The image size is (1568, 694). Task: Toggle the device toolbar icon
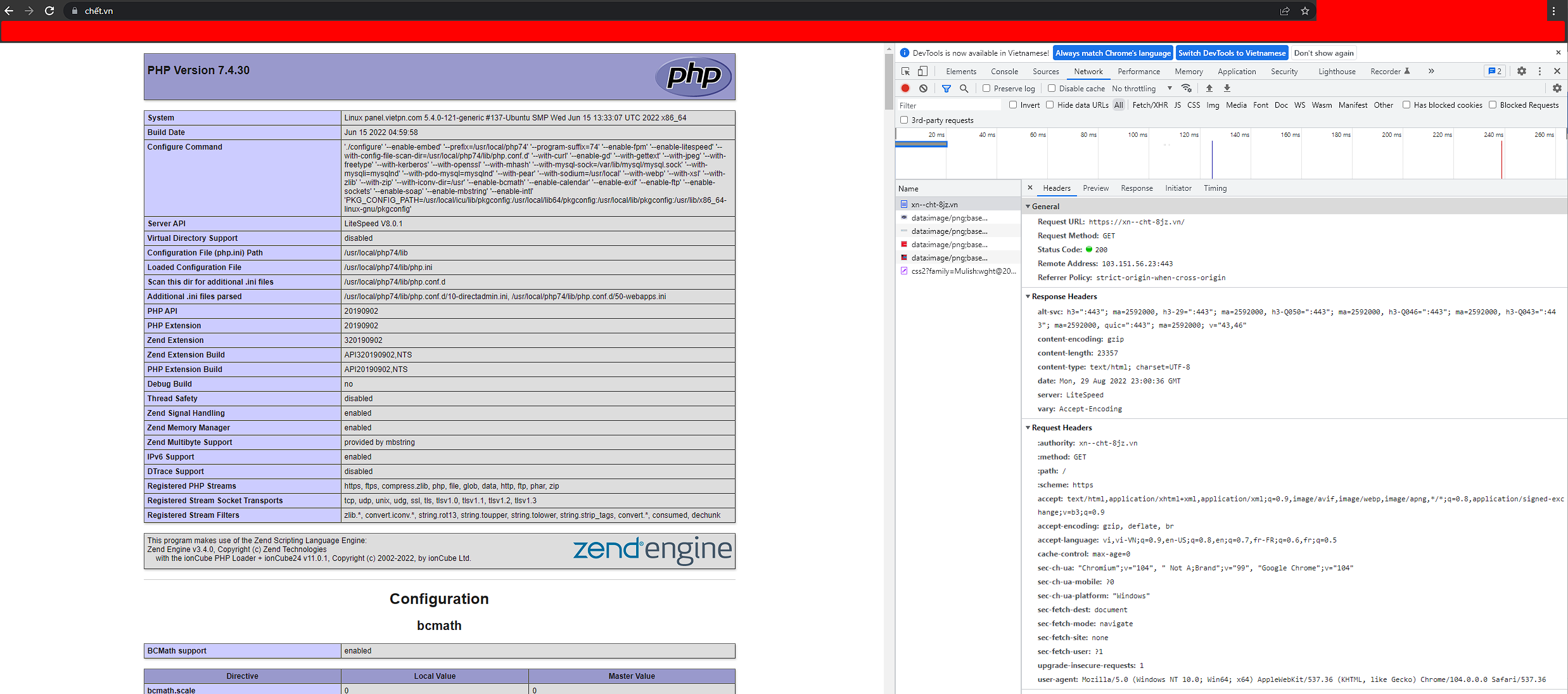[x=922, y=72]
